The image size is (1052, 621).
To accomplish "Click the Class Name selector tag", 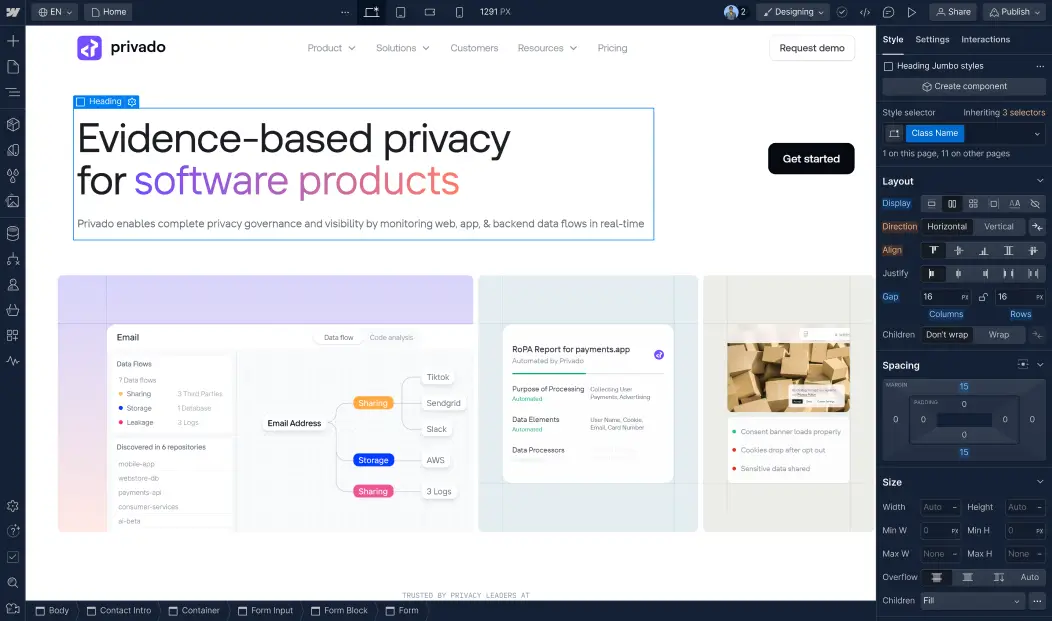I will click(935, 133).
